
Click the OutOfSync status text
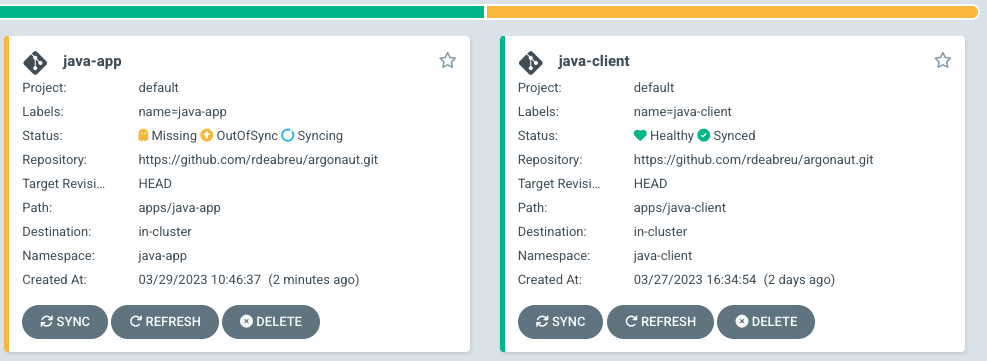point(247,135)
